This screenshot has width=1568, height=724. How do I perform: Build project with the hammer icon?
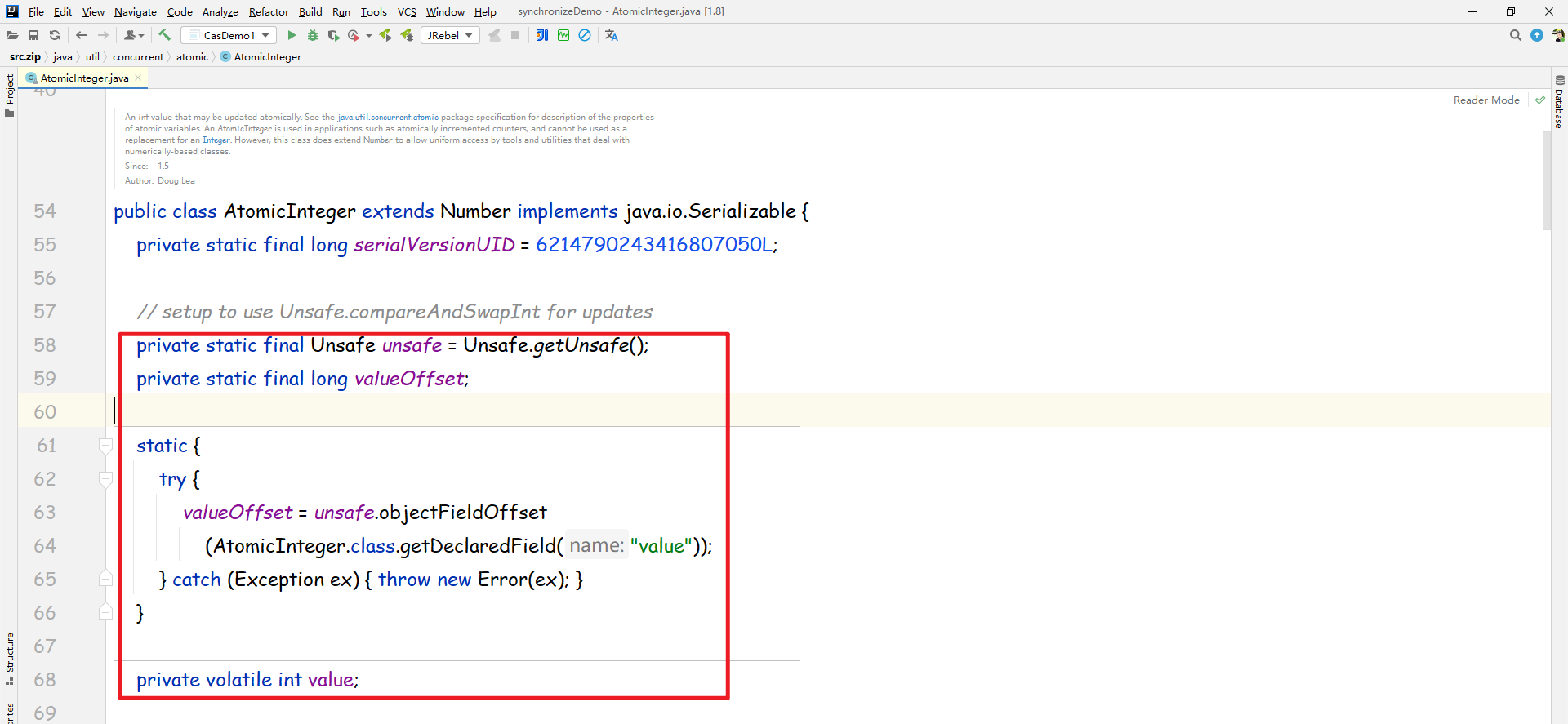(x=164, y=35)
